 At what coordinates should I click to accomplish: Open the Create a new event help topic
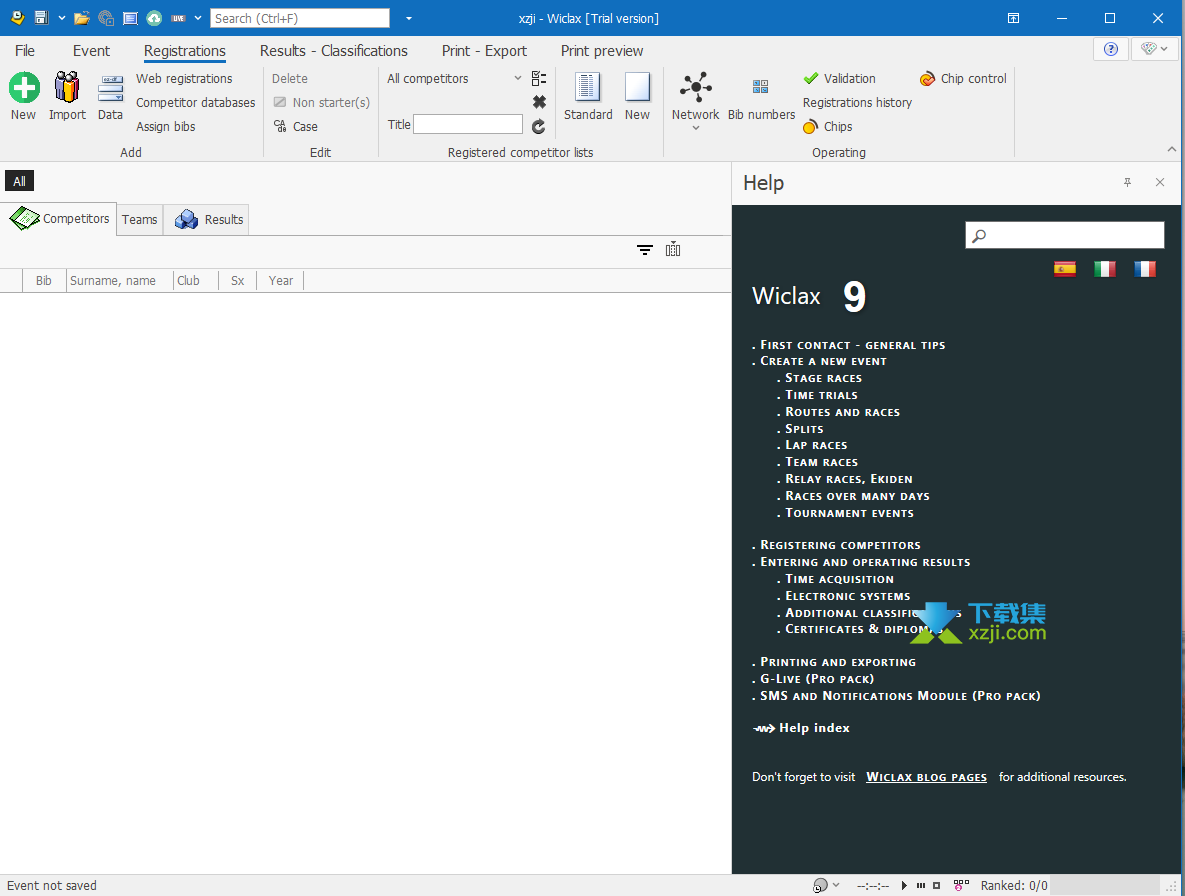pyautogui.click(x=823, y=361)
